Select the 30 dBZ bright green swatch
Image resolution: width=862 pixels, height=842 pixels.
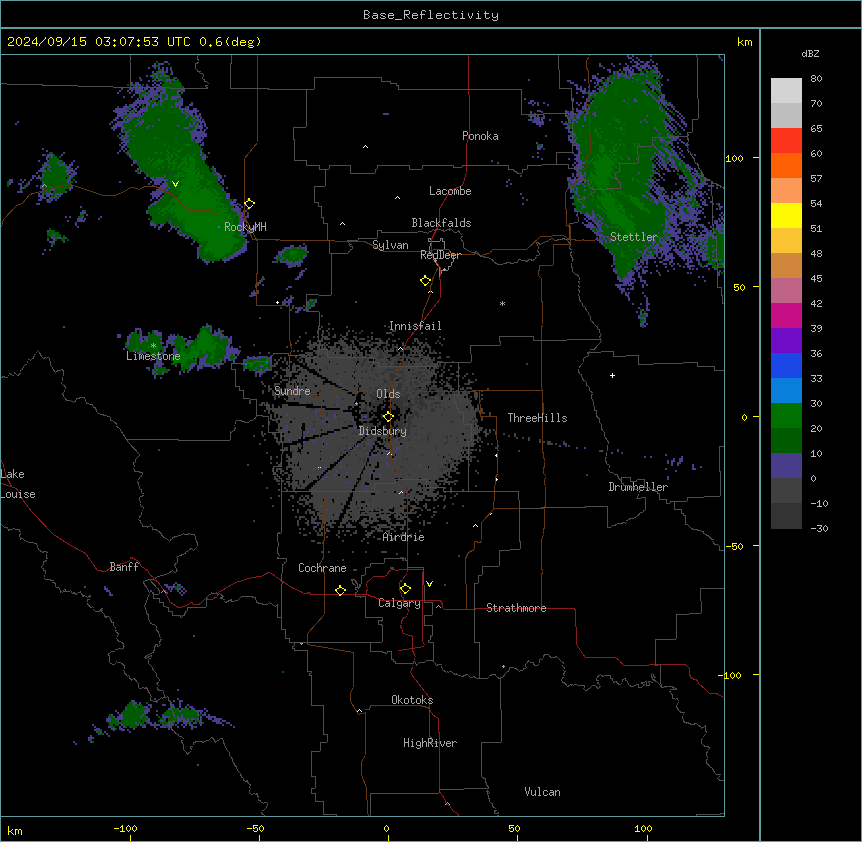[x=786, y=416]
